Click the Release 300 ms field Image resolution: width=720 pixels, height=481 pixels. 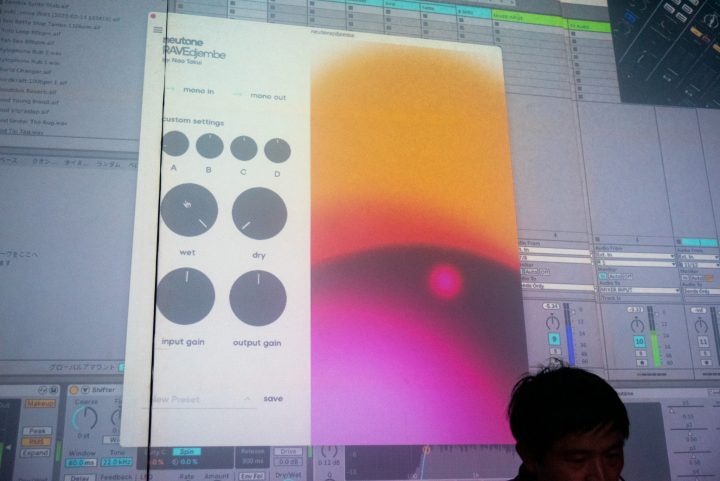tap(252, 461)
